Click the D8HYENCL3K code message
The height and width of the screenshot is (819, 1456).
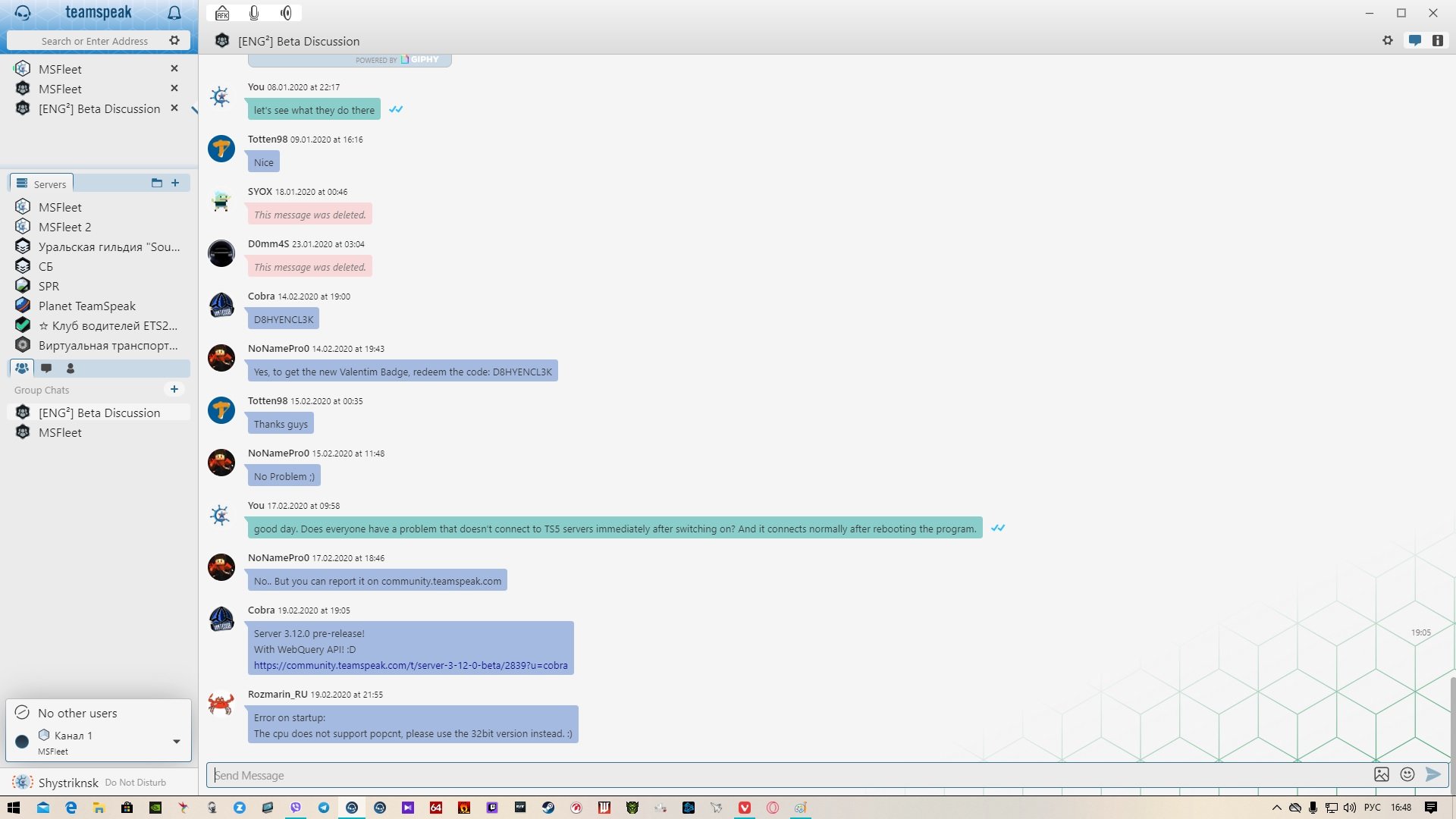[284, 319]
